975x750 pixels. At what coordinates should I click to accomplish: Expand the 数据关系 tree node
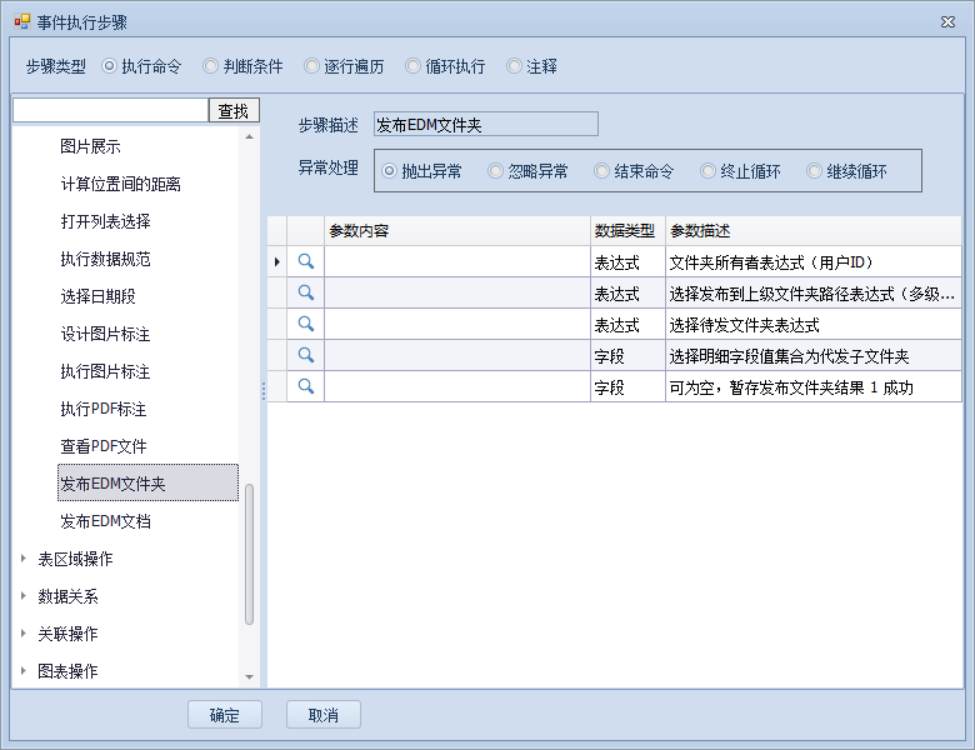tap(24, 597)
